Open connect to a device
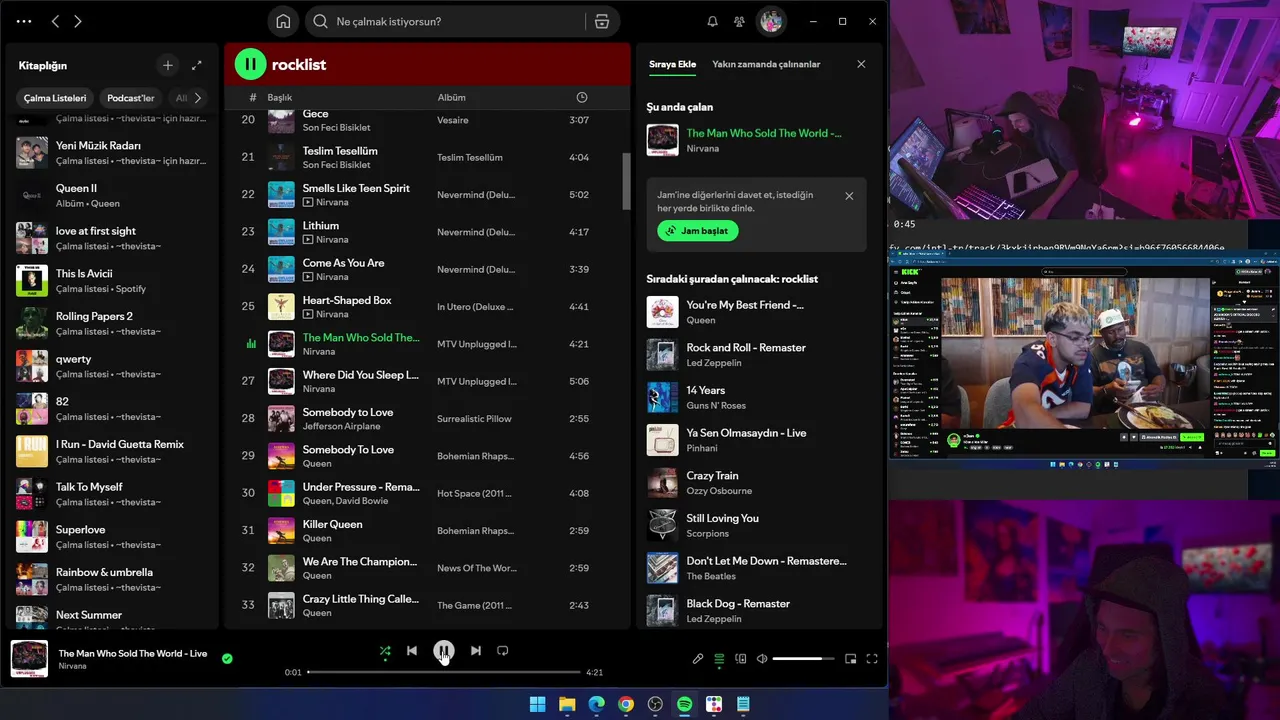Image resolution: width=1280 pixels, height=720 pixels. tap(741, 659)
